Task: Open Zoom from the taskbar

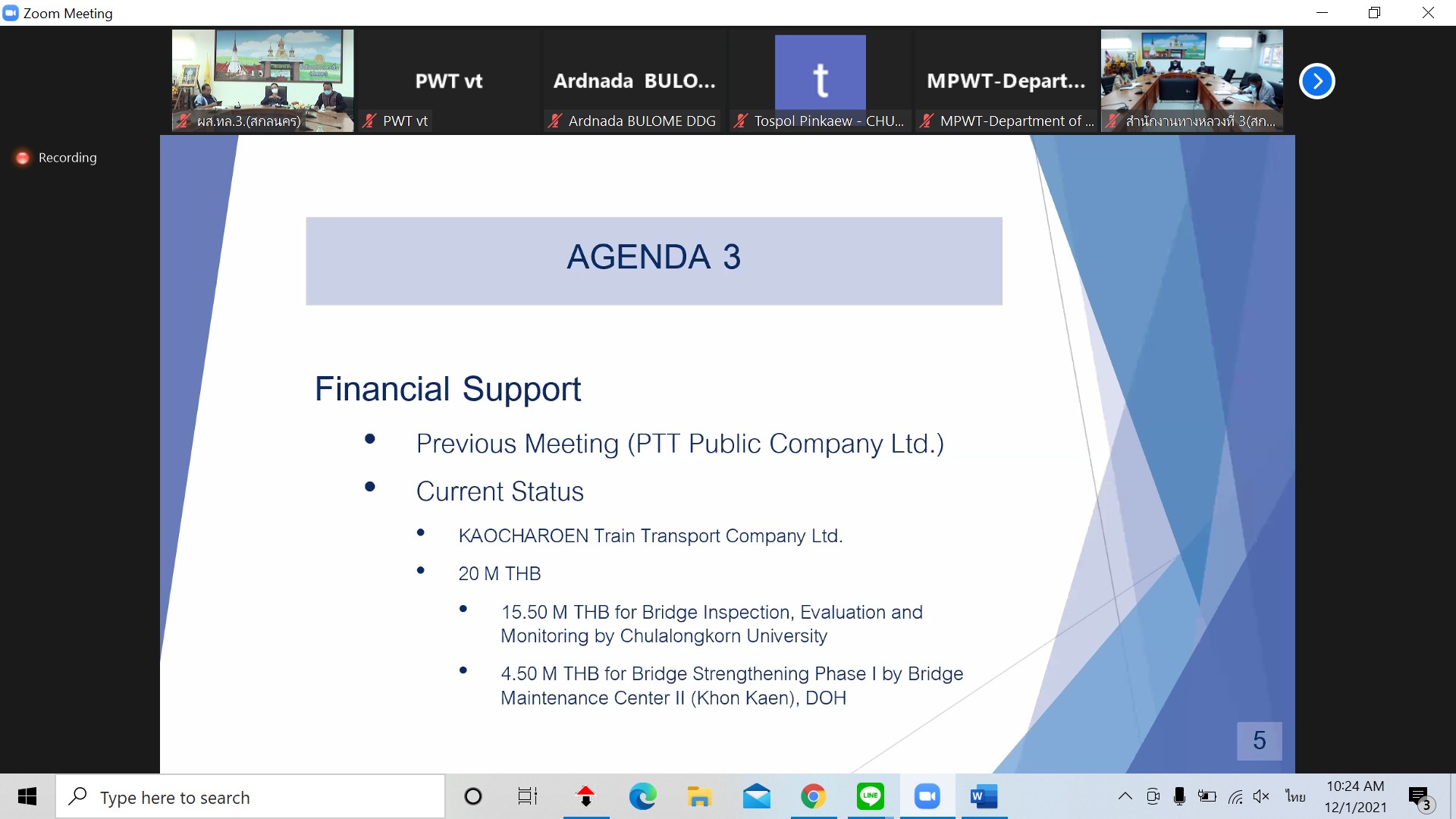Action: tap(927, 797)
